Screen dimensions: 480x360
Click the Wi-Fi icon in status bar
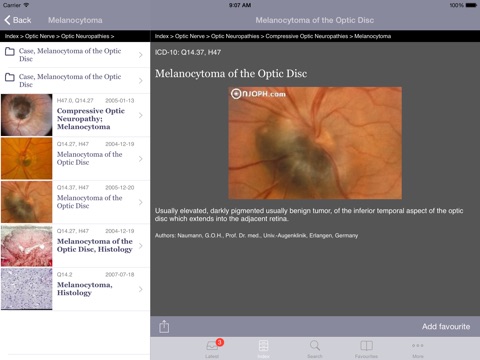tap(26, 5)
